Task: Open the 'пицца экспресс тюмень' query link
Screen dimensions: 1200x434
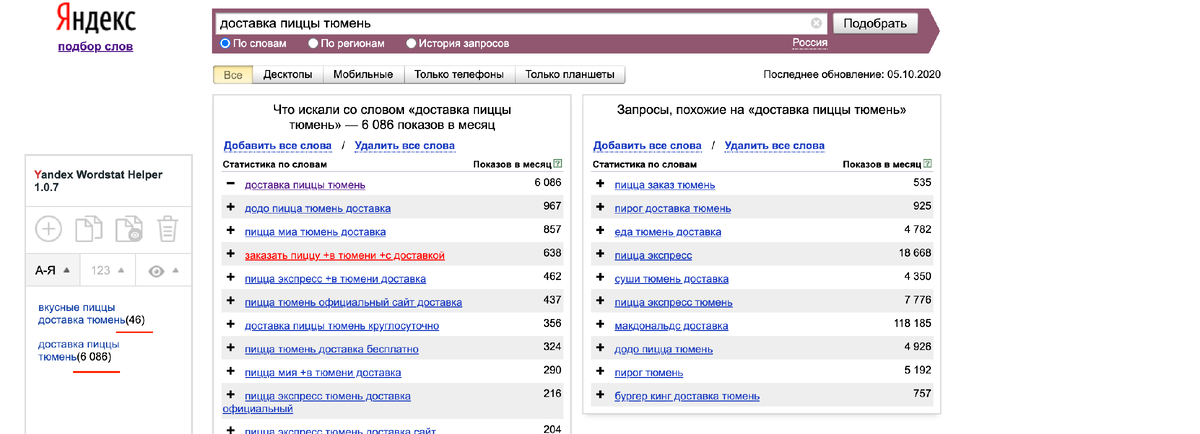Action: (x=673, y=302)
